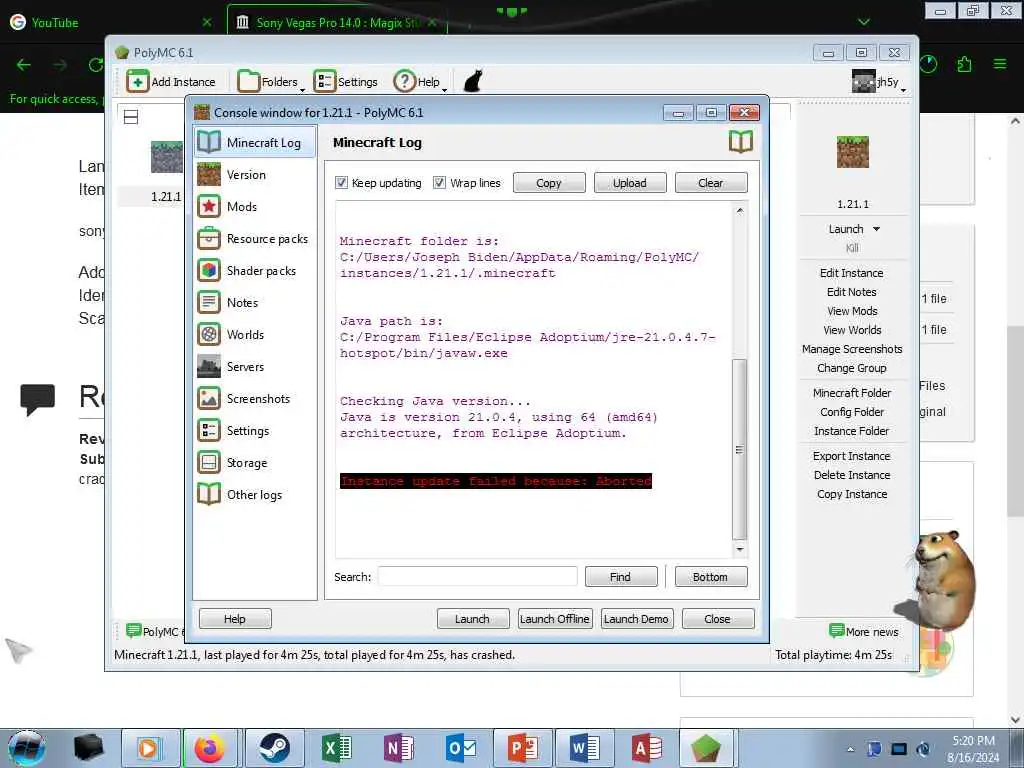Click the Launch Demo button

click(x=636, y=618)
